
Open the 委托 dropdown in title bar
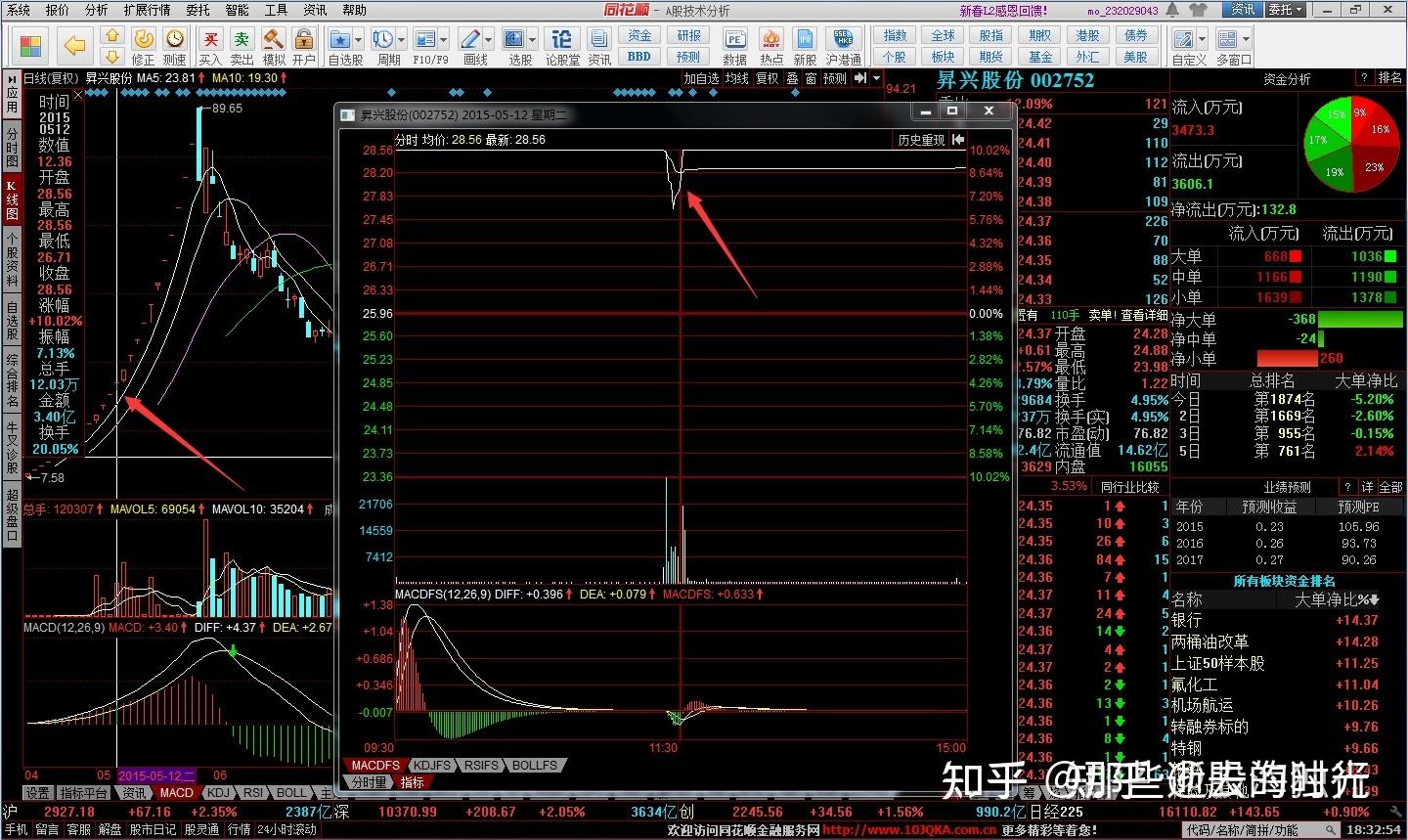tap(1286, 10)
